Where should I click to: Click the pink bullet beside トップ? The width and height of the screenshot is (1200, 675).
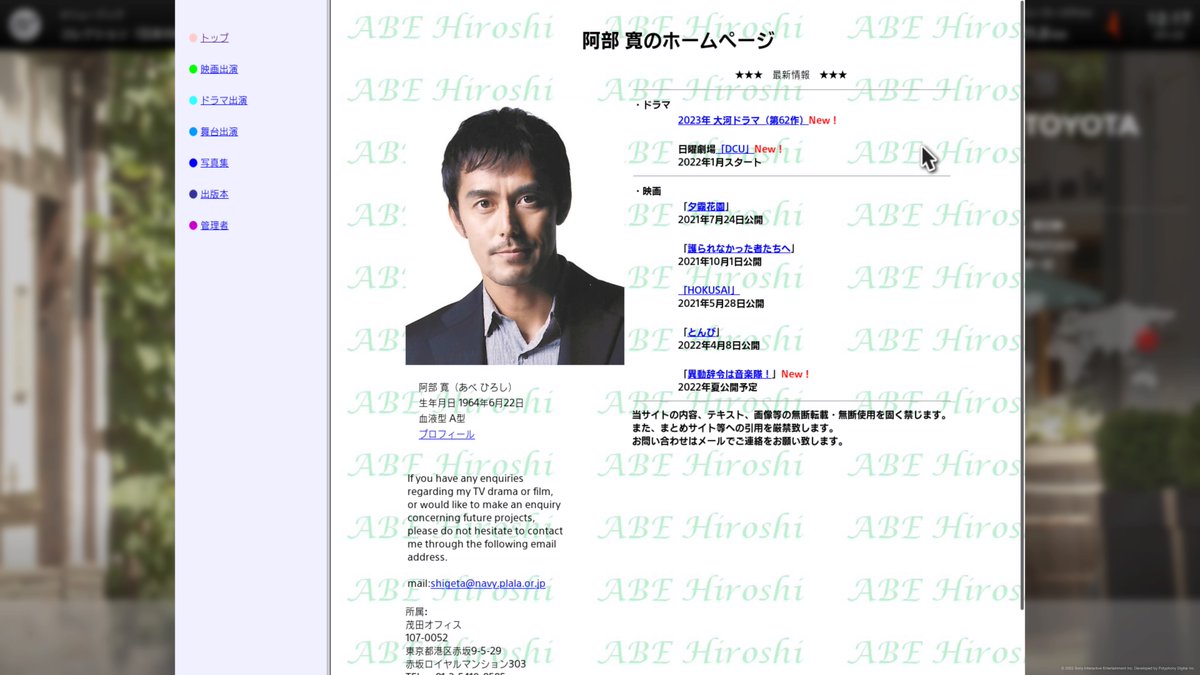point(193,38)
